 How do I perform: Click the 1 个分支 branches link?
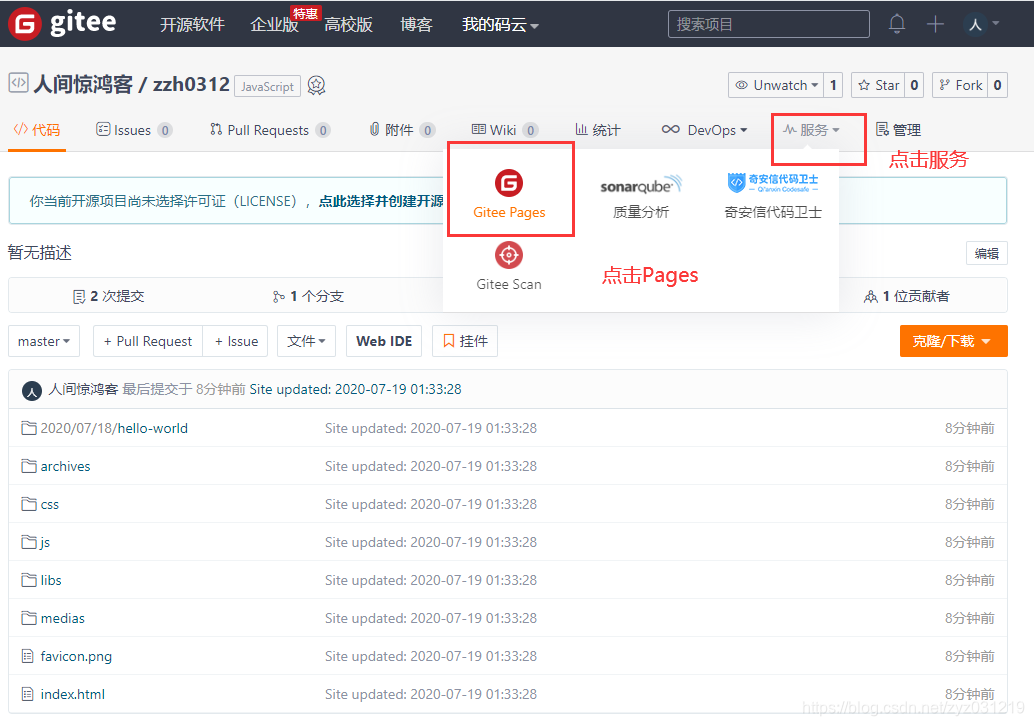tap(308, 296)
